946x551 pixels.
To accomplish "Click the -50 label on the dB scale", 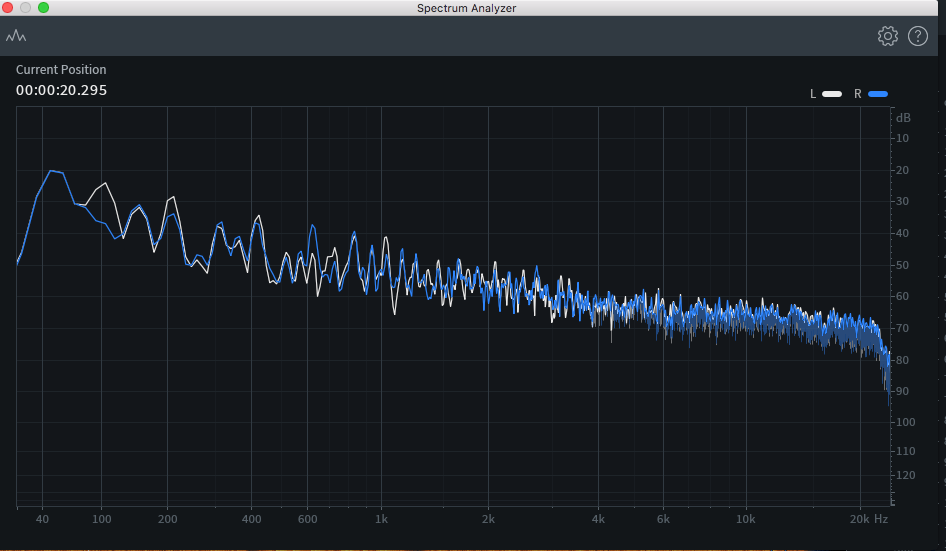I will 901,265.
